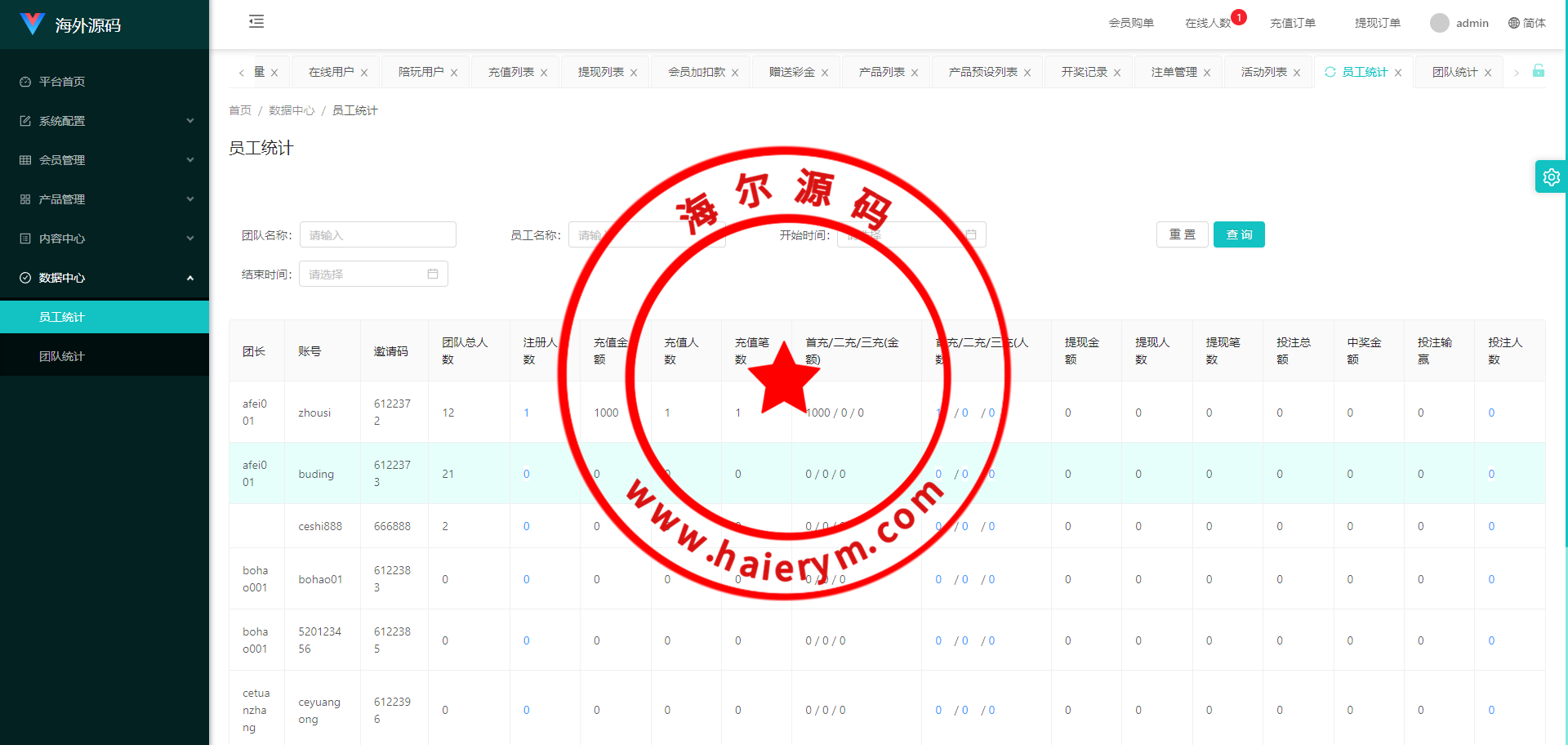Expand the 会员管理 submenu

[x=190, y=159]
